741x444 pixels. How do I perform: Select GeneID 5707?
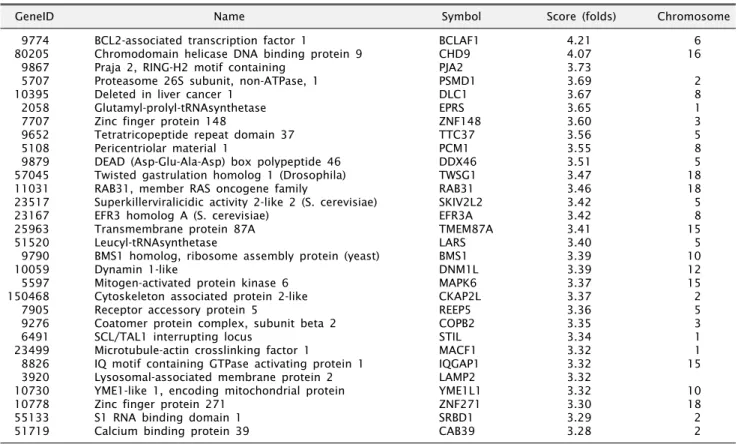click(x=35, y=81)
